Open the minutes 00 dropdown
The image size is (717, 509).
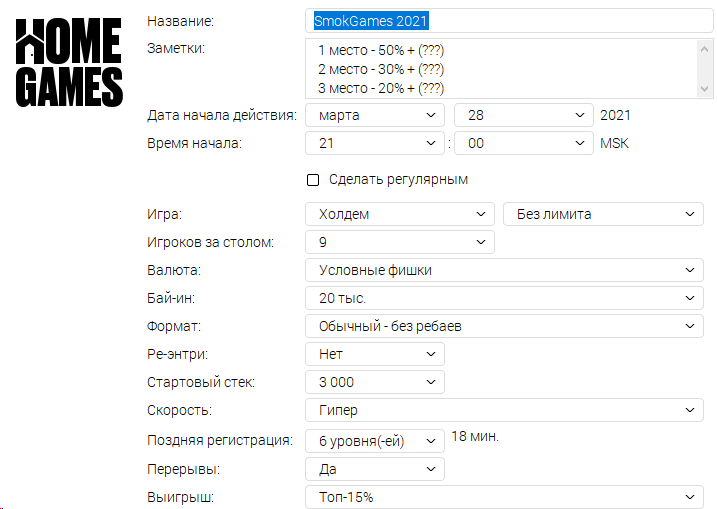pyautogui.click(x=524, y=143)
